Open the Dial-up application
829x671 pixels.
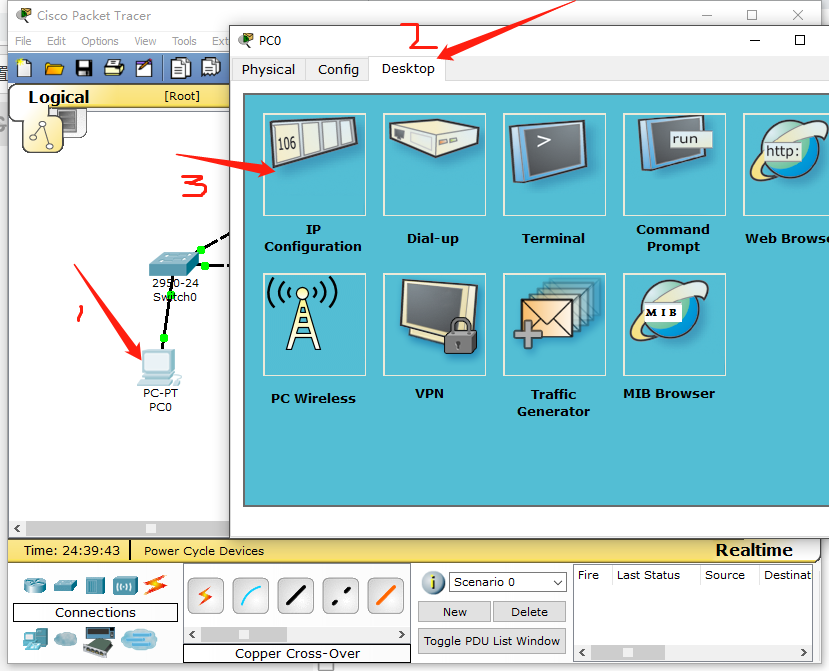[434, 164]
